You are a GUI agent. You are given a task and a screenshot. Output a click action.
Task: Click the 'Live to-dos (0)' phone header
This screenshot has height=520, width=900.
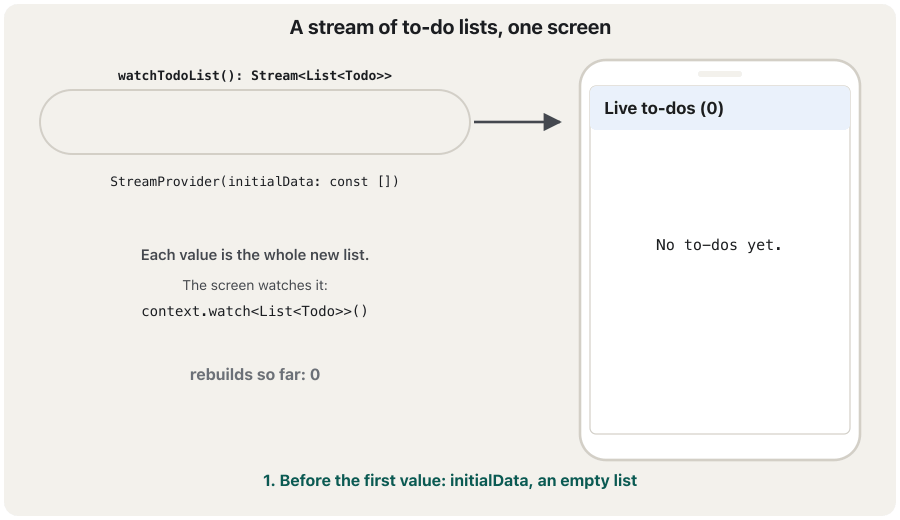coord(720,108)
